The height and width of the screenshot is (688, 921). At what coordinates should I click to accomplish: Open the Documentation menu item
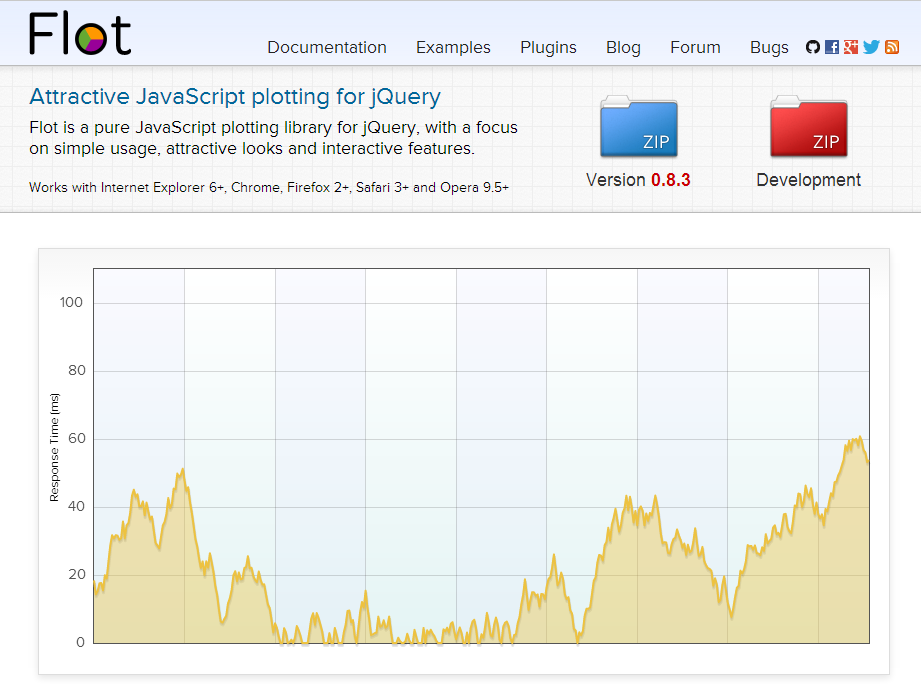327,48
